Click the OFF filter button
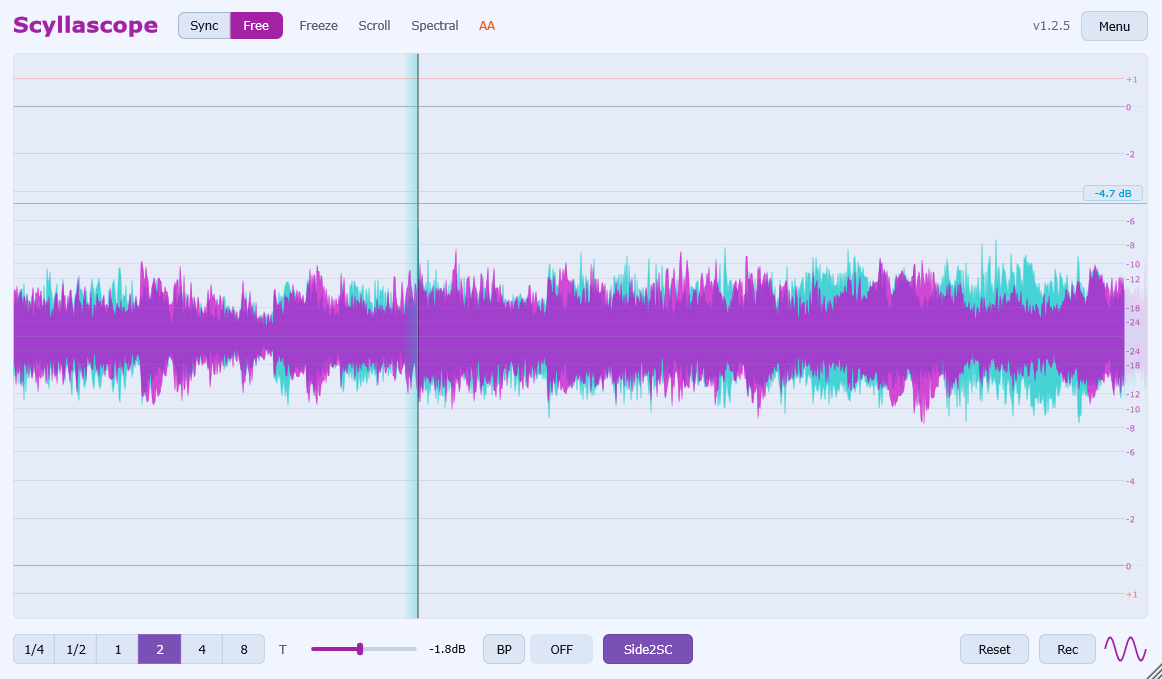 [561, 649]
